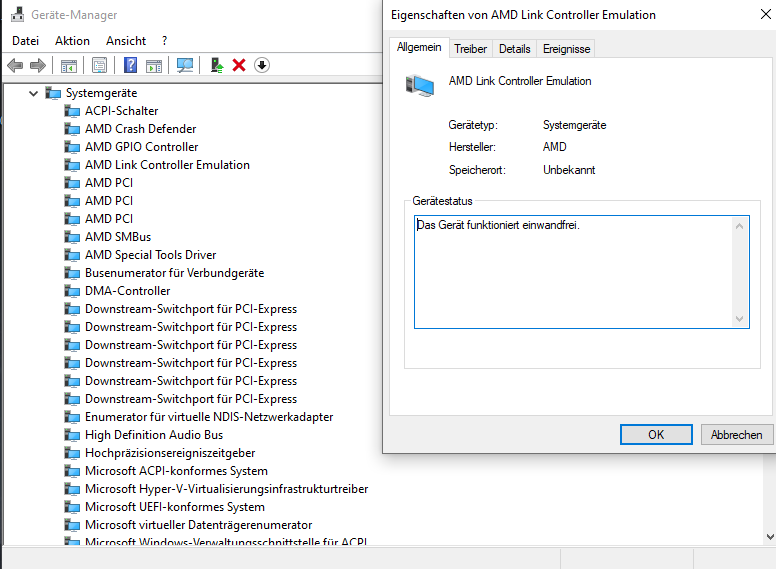
Task: Select Microsoft virtueller Datenträgerenumerator entry
Action: (198, 525)
